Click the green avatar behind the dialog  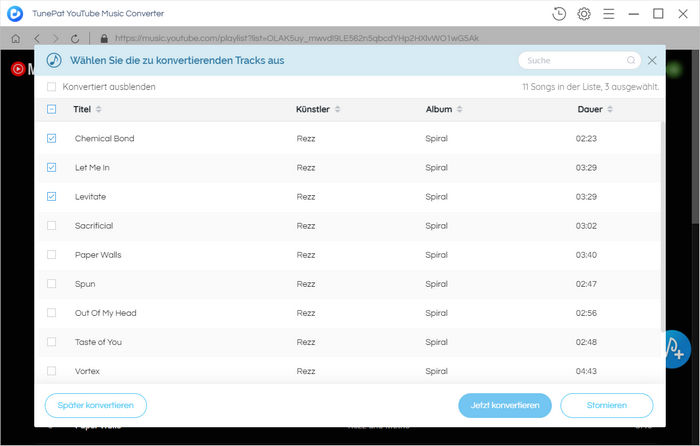674,69
